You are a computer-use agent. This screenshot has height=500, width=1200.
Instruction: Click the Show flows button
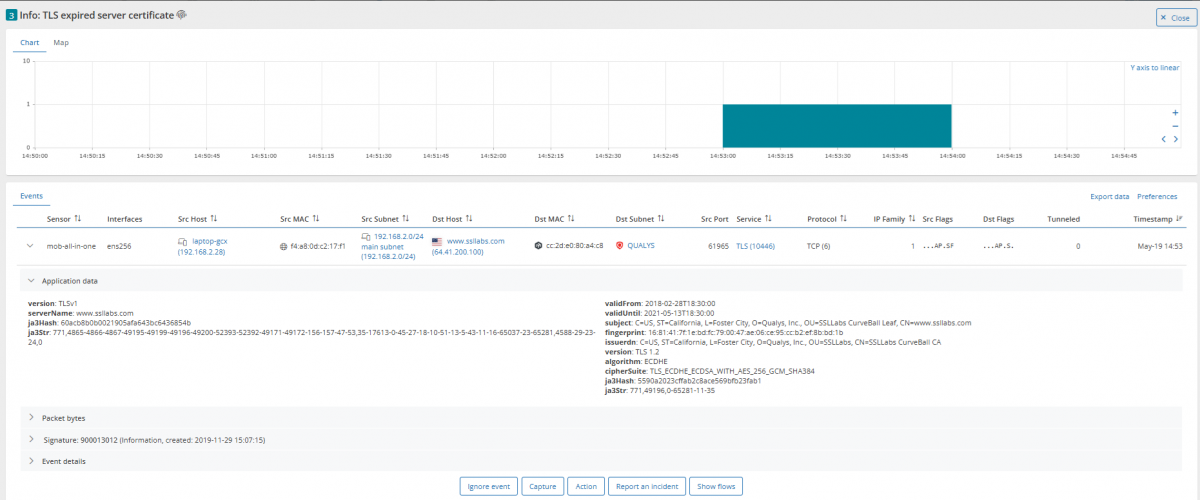pos(716,487)
